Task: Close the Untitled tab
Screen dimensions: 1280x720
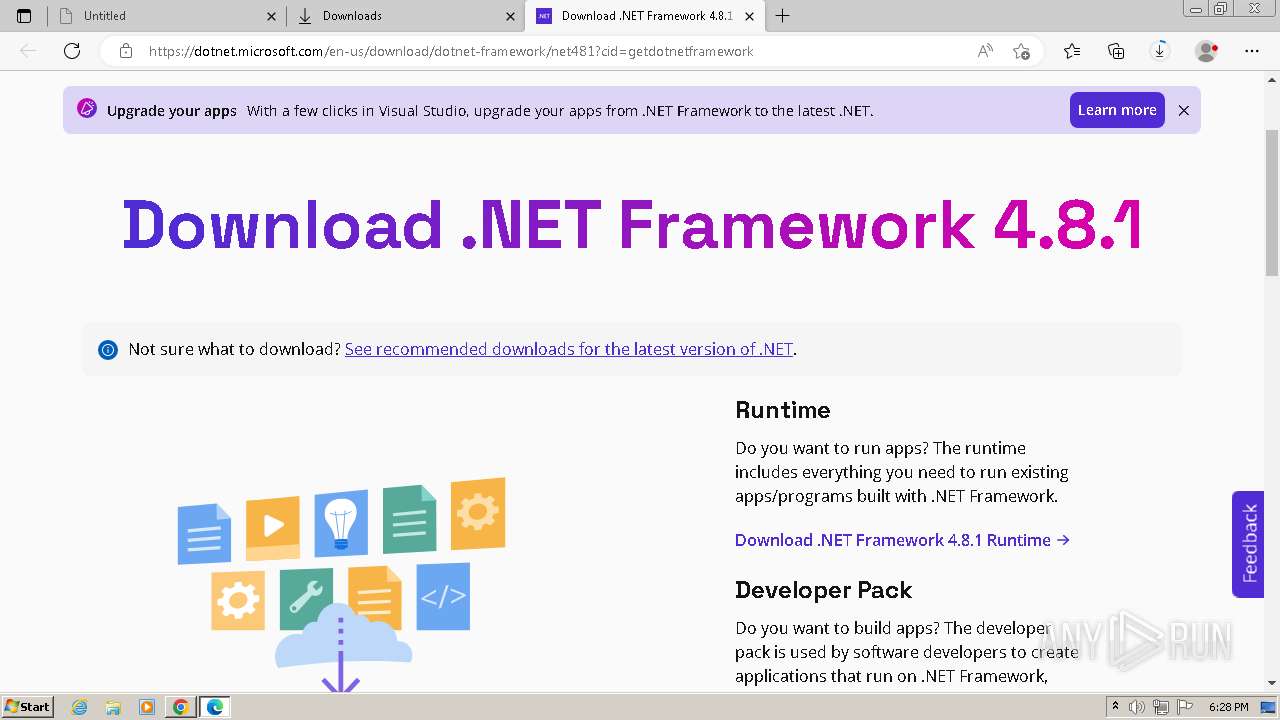Action: tap(271, 16)
